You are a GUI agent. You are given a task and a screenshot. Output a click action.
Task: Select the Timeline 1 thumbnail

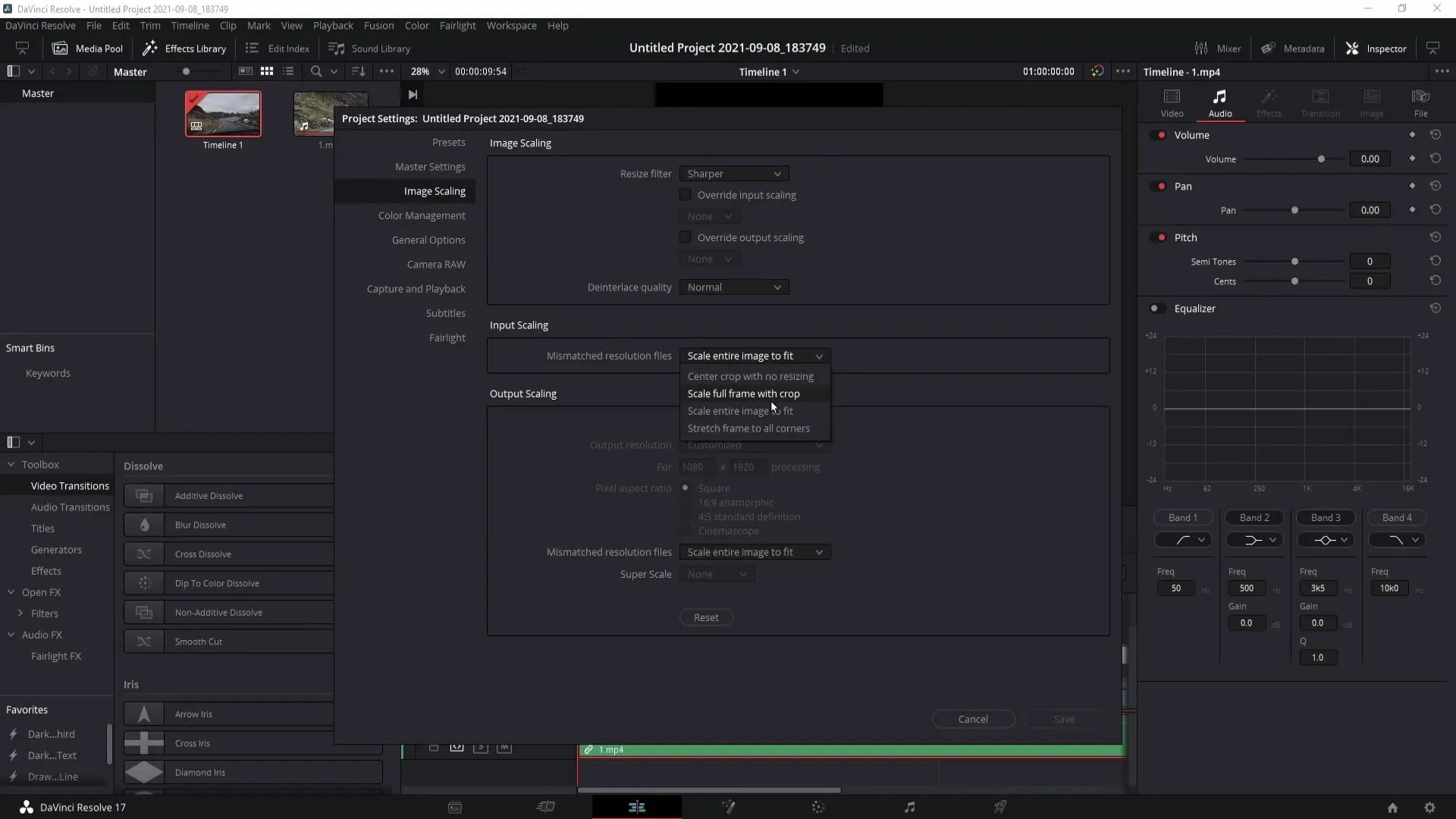click(x=223, y=114)
